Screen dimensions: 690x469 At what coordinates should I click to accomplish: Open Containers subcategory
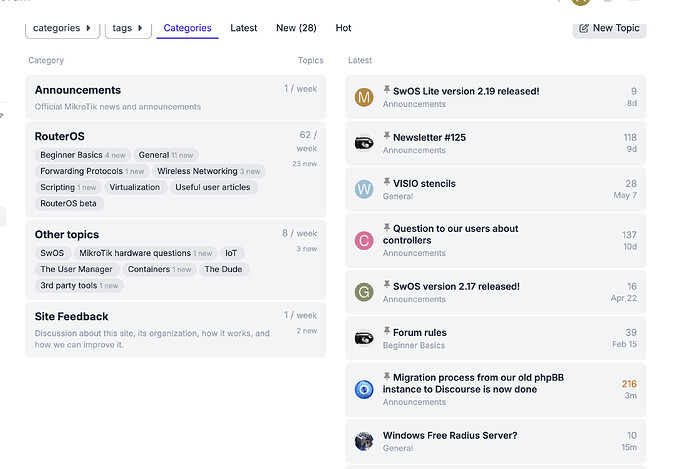click(x=159, y=269)
